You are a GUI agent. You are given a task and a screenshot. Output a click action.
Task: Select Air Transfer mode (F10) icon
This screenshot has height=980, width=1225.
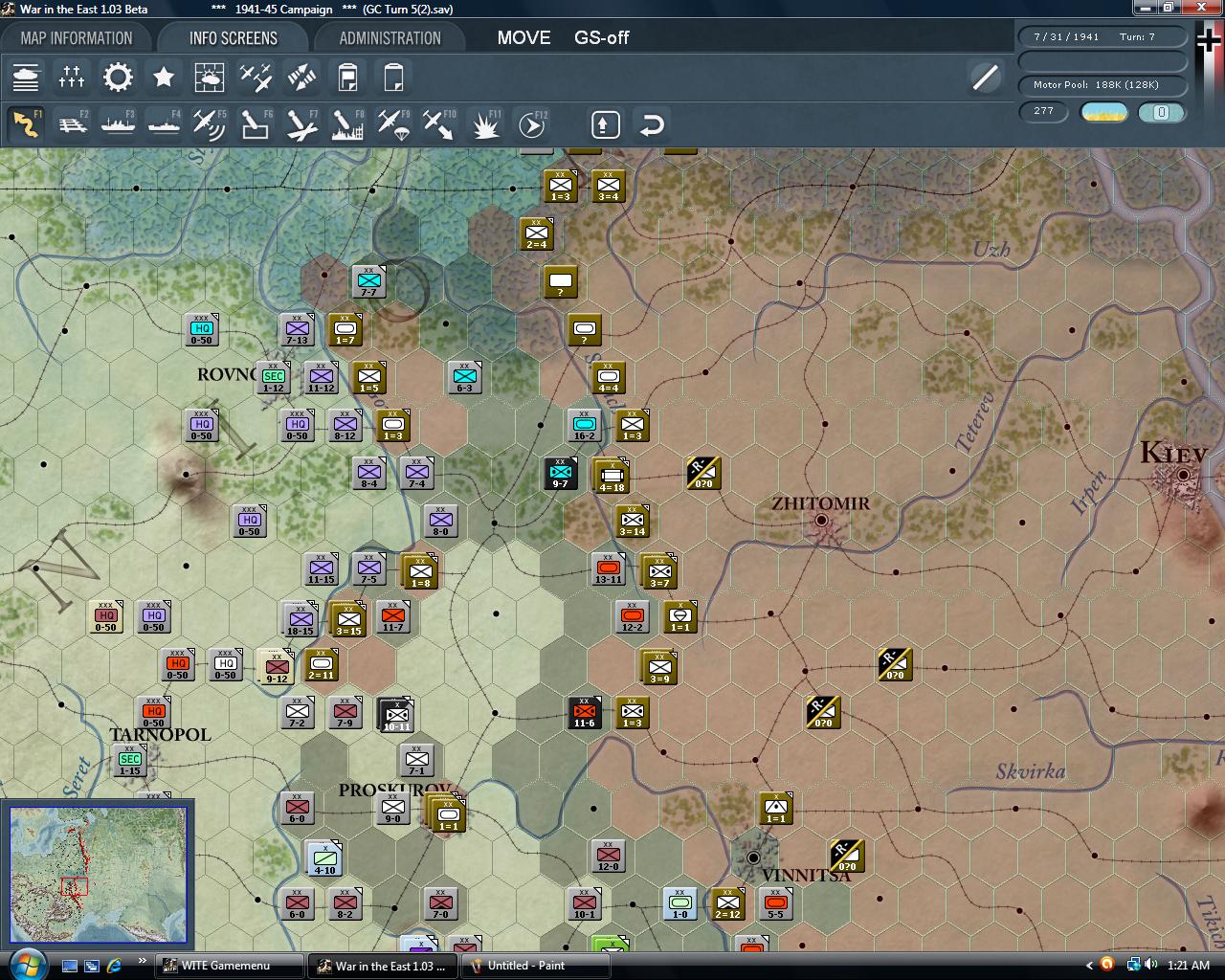click(x=439, y=124)
